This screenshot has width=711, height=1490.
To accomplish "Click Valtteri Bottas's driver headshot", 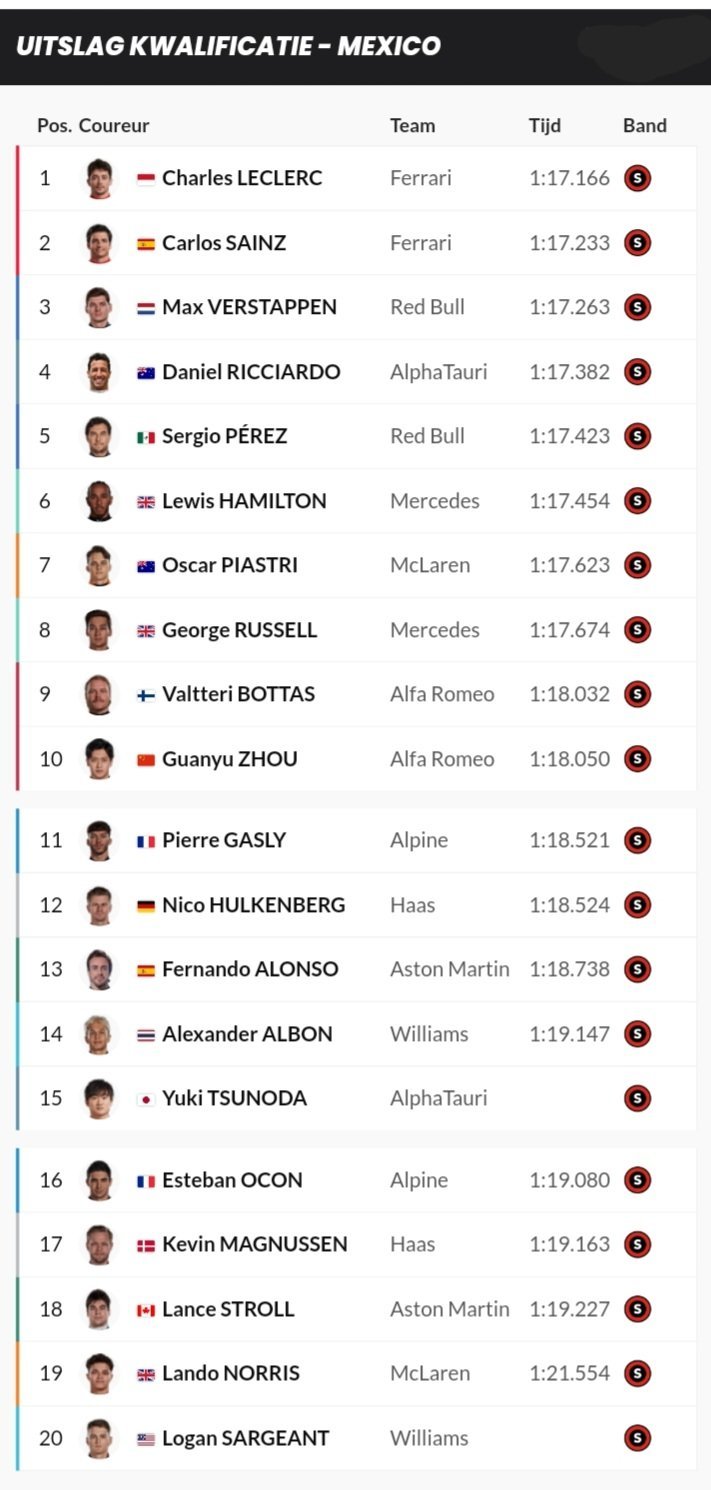I will [x=99, y=694].
